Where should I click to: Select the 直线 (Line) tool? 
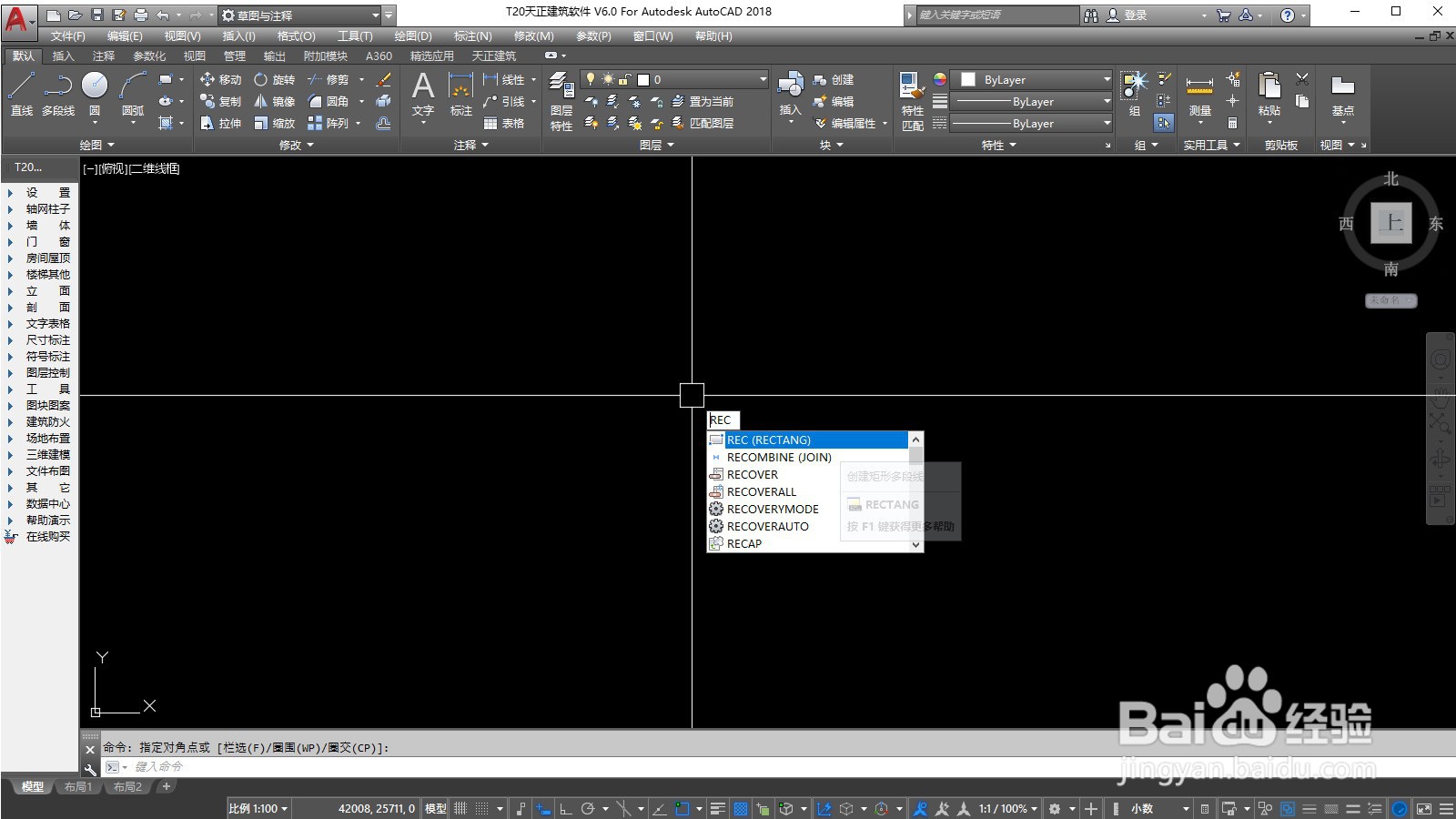pos(21,95)
